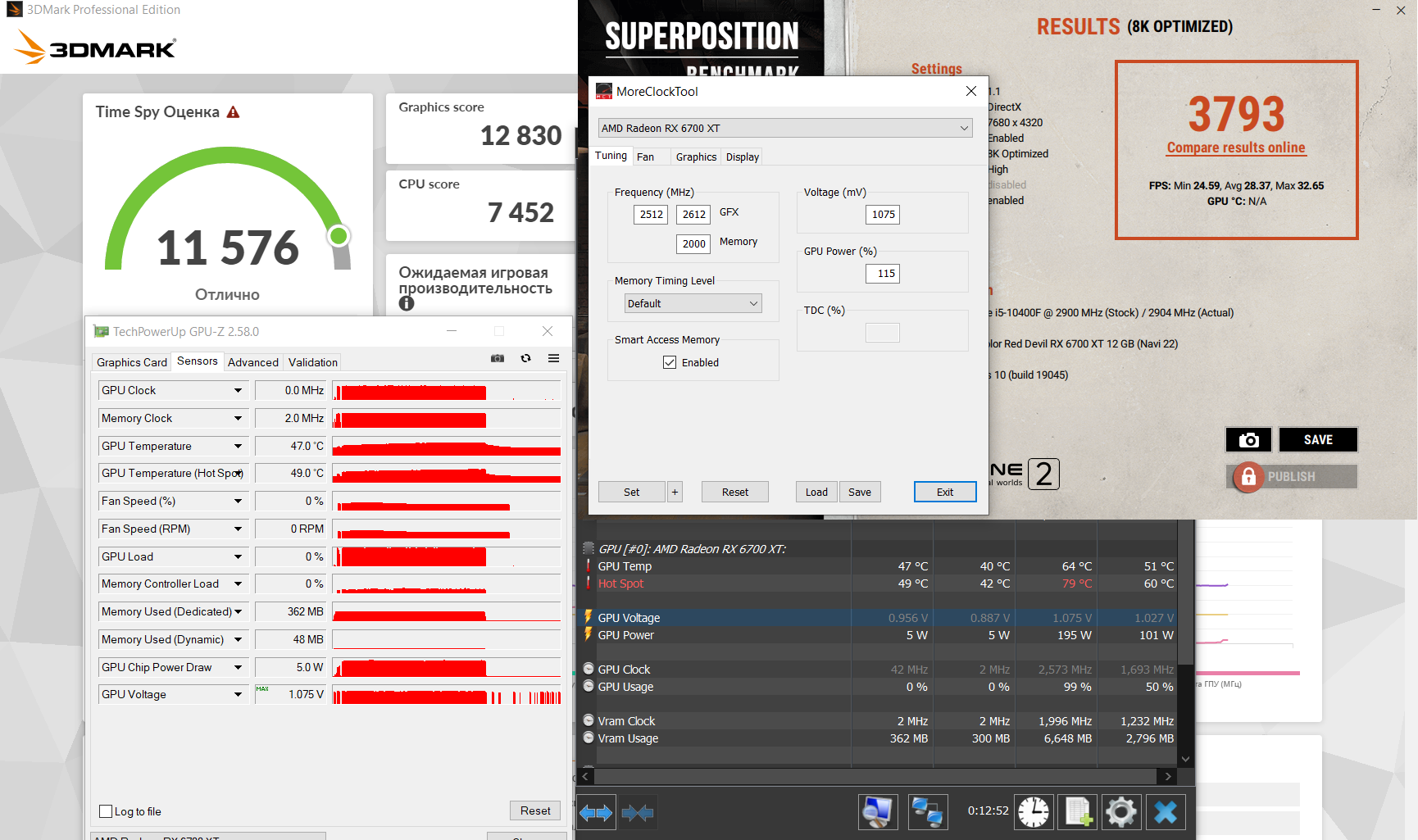
Task: Click the plus button next to Set
Action: pos(675,492)
